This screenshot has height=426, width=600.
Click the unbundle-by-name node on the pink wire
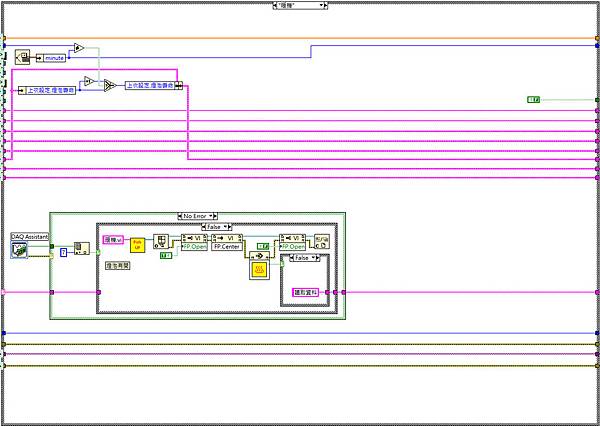click(47, 91)
